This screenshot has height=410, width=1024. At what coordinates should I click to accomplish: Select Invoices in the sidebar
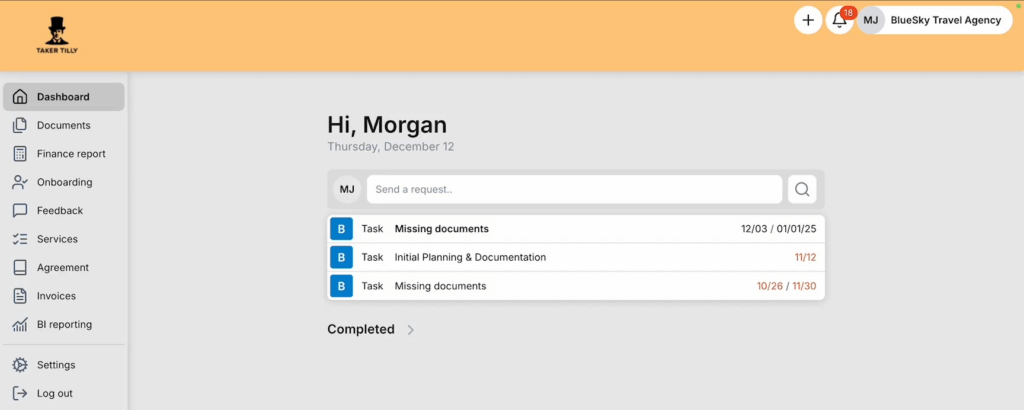(x=56, y=296)
